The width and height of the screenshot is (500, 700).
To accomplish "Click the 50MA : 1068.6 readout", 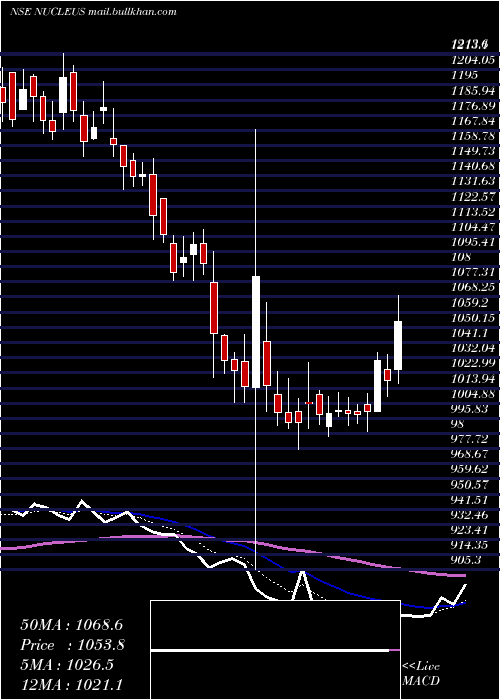I will (x=72, y=625).
